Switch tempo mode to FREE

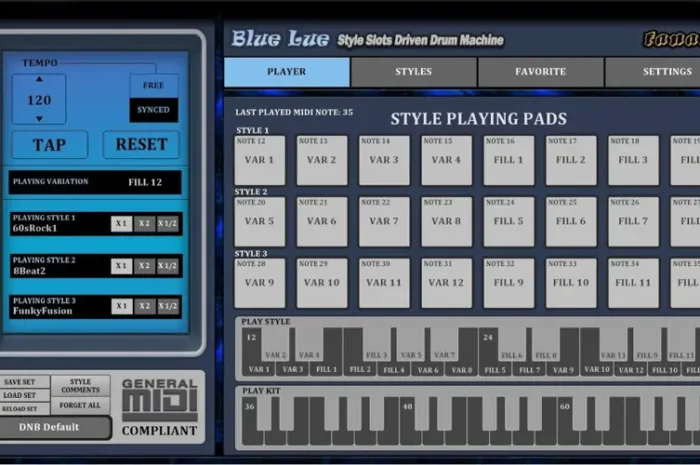coord(154,85)
